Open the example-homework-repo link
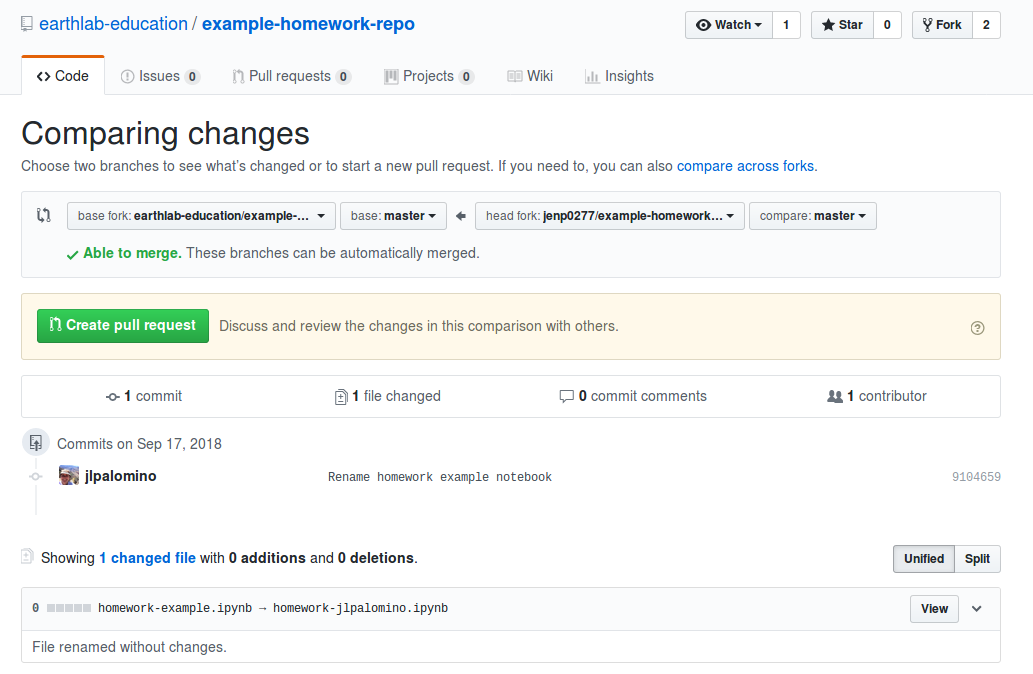 tap(308, 24)
